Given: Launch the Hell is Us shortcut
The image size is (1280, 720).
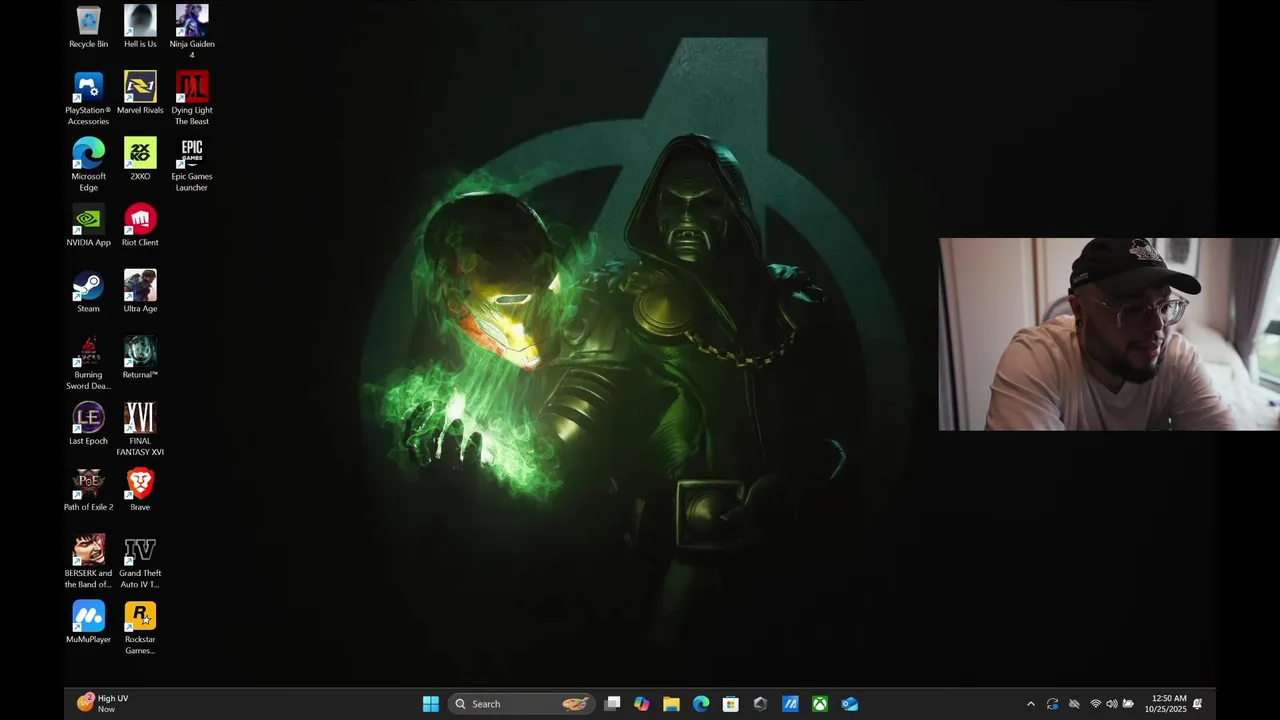Looking at the screenshot, I should (140, 27).
